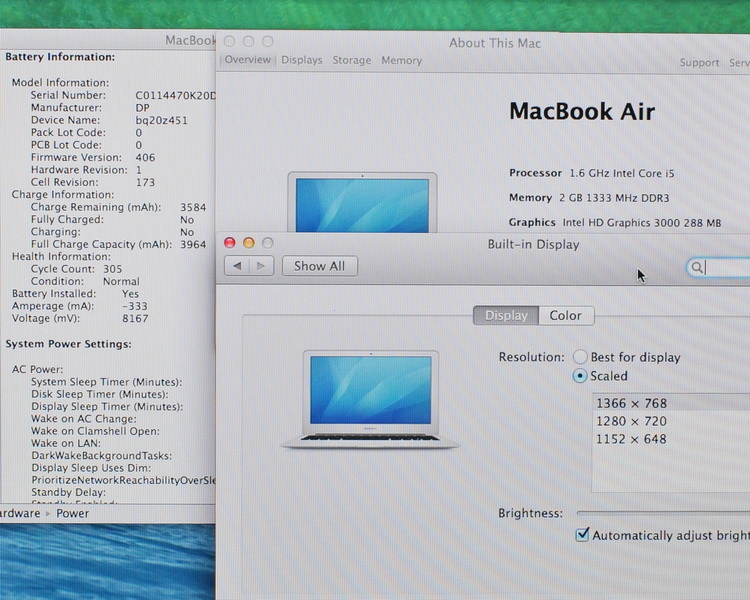Click the Wake on LAN row
Viewport: 750px width, 600px height.
[x=66, y=443]
